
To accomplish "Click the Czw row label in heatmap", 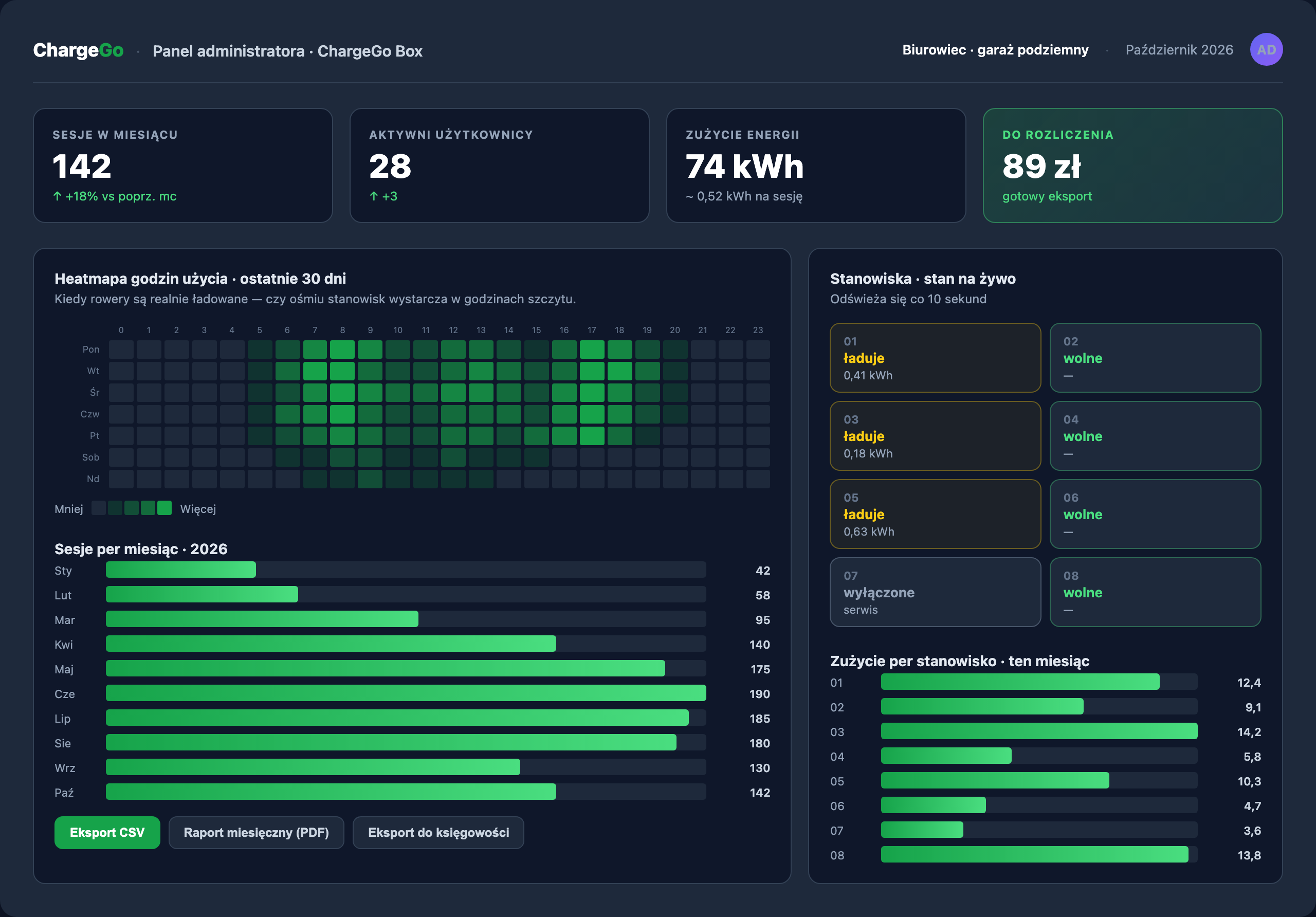I will pos(90,414).
